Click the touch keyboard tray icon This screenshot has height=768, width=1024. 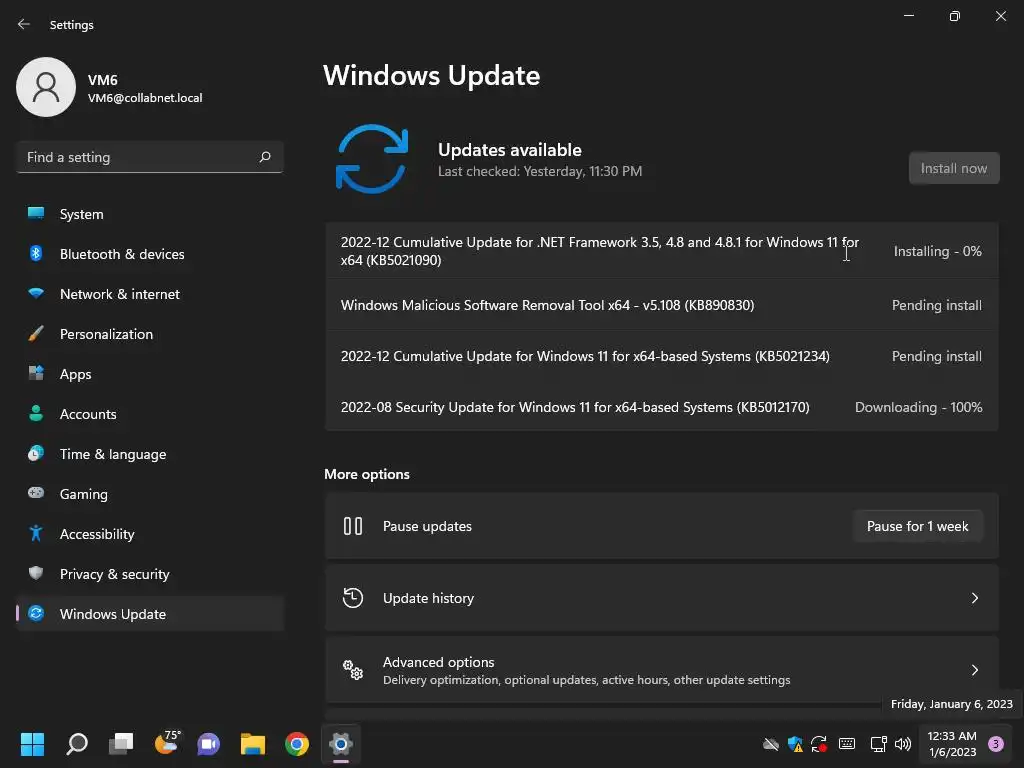[847, 743]
